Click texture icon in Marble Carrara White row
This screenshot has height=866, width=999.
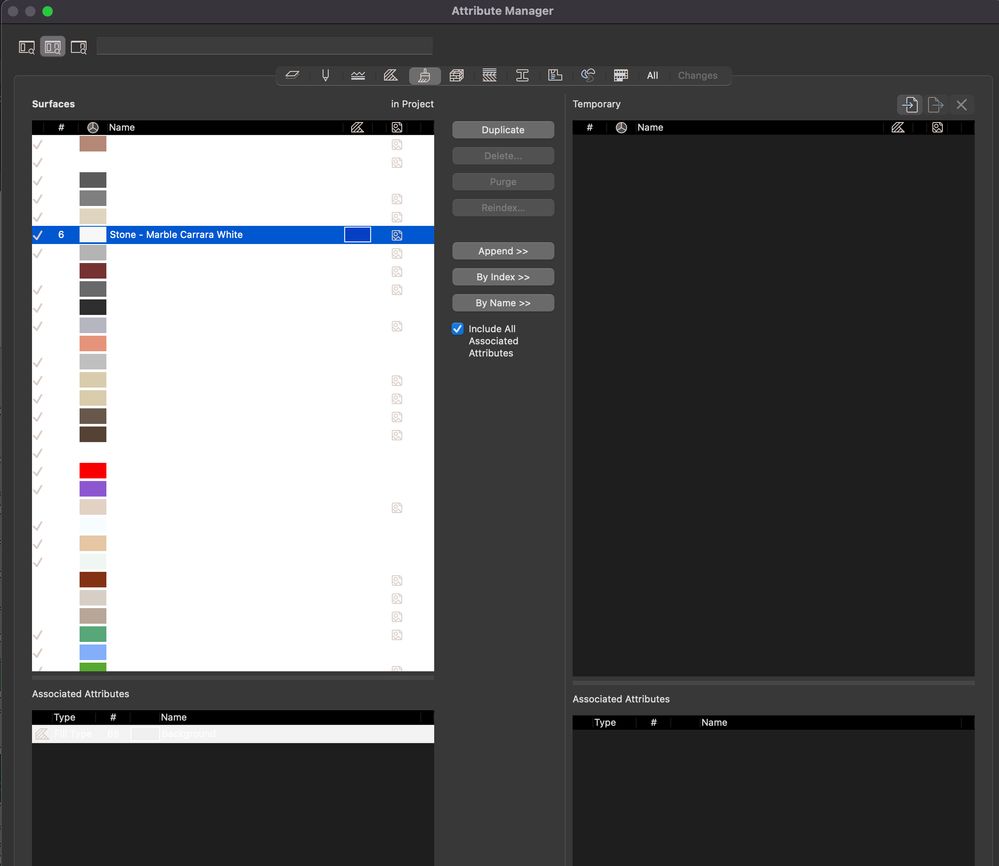tap(397, 235)
